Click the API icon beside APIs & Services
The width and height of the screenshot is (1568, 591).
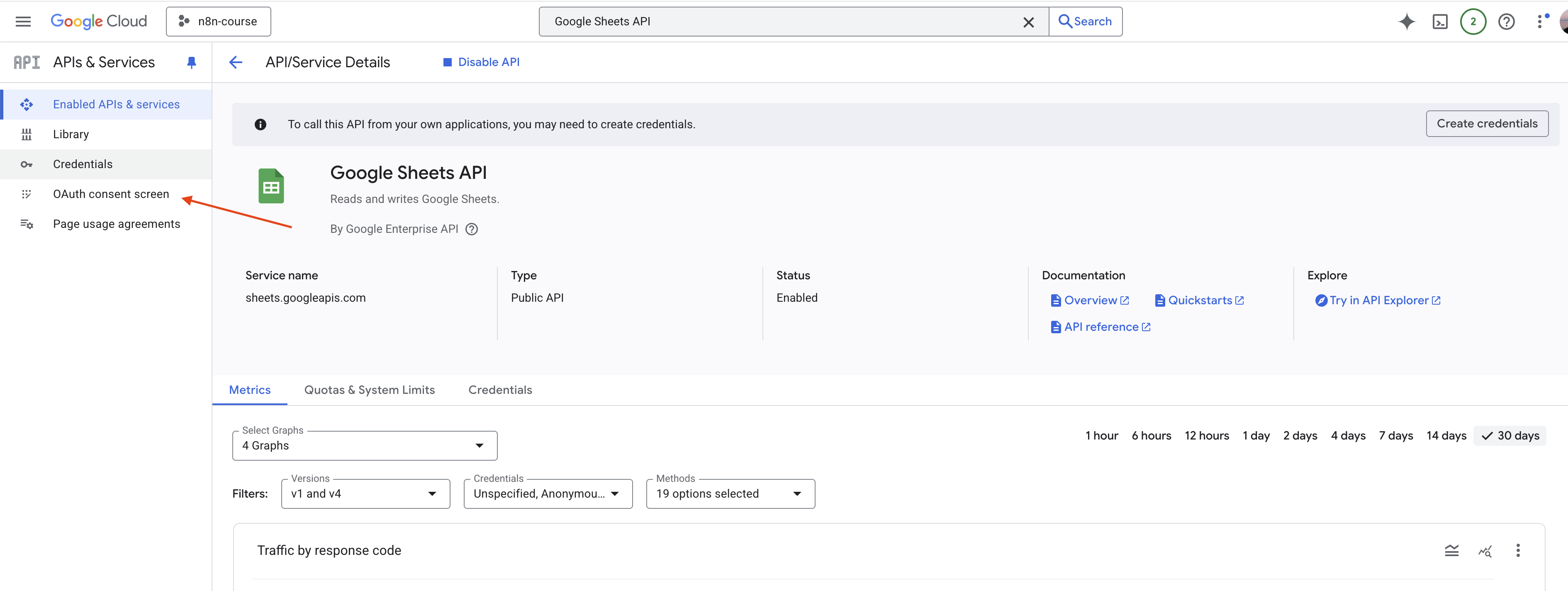click(x=27, y=62)
